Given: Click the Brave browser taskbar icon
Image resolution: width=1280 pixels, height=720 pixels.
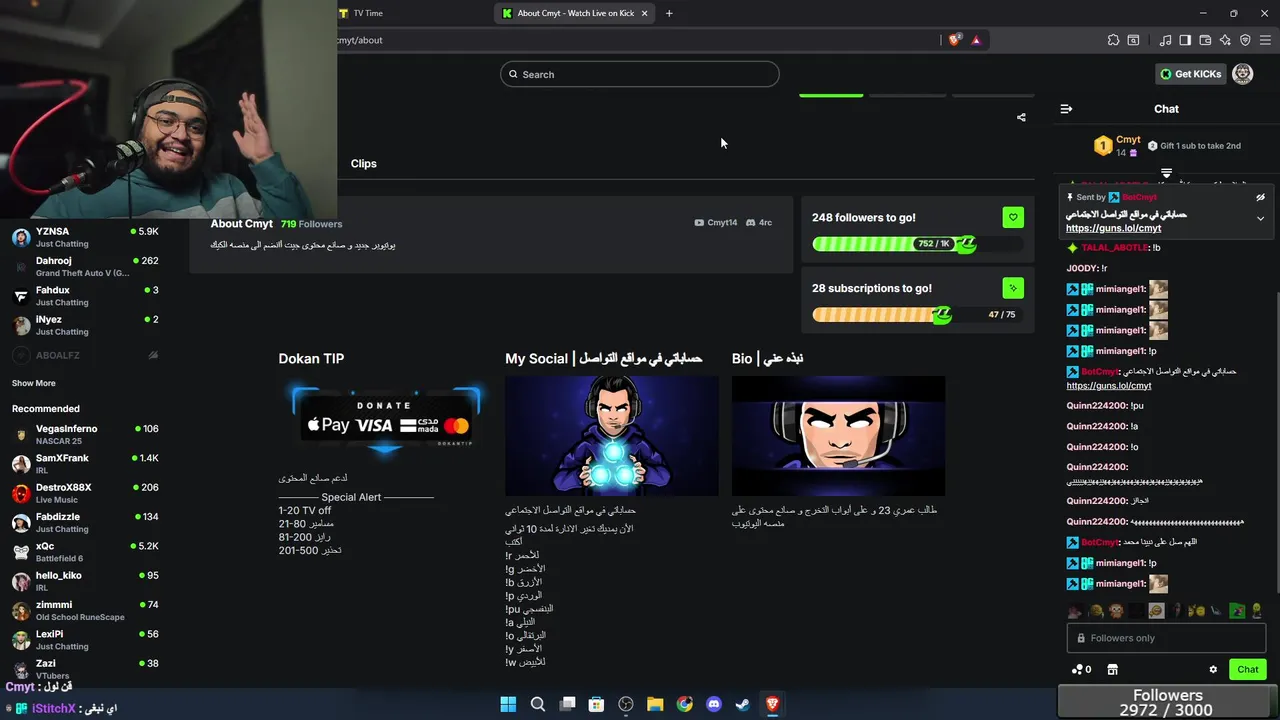Looking at the screenshot, I should tap(773, 704).
